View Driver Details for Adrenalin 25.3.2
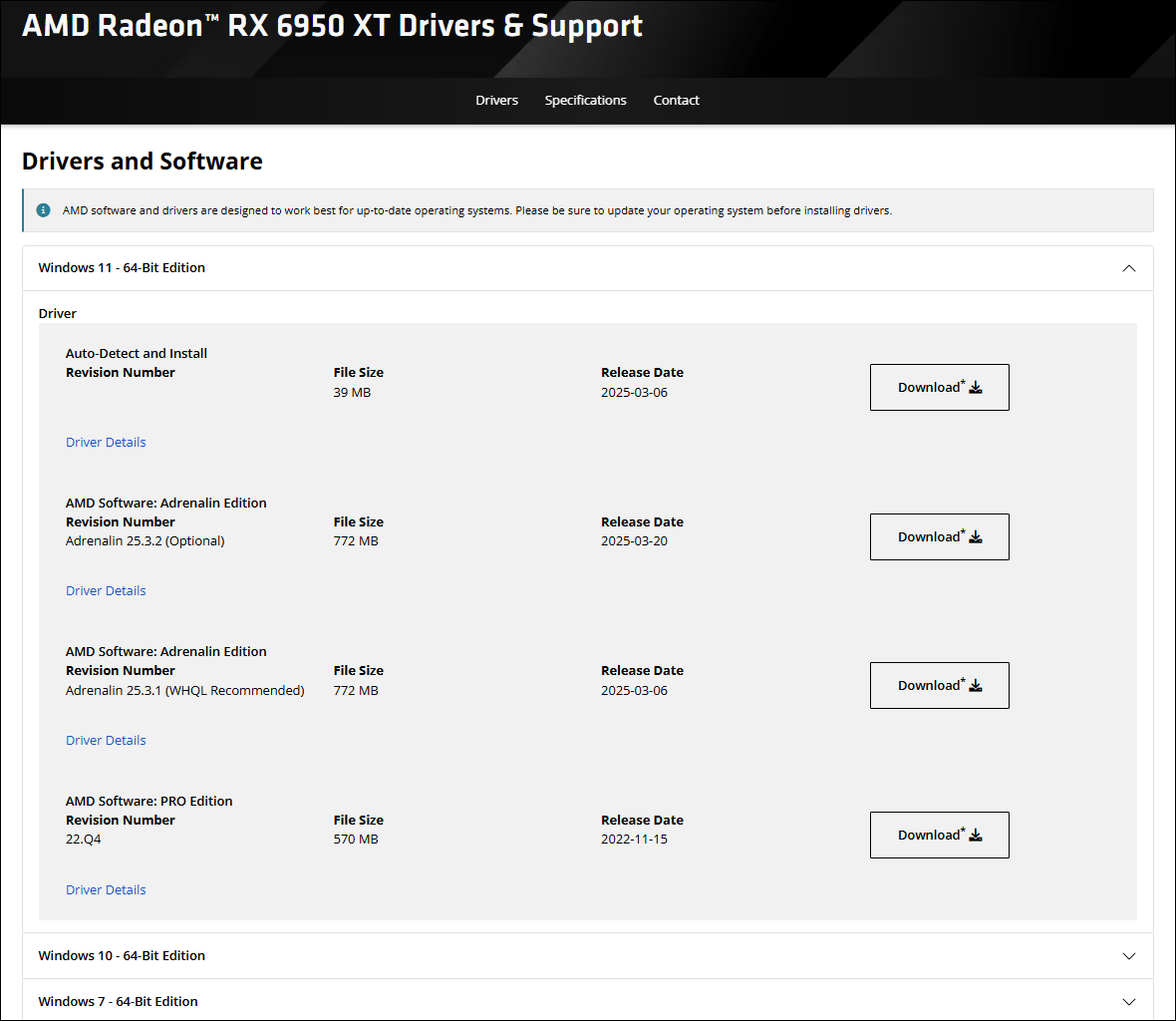Viewport: 1176px width, 1021px height. point(106,591)
